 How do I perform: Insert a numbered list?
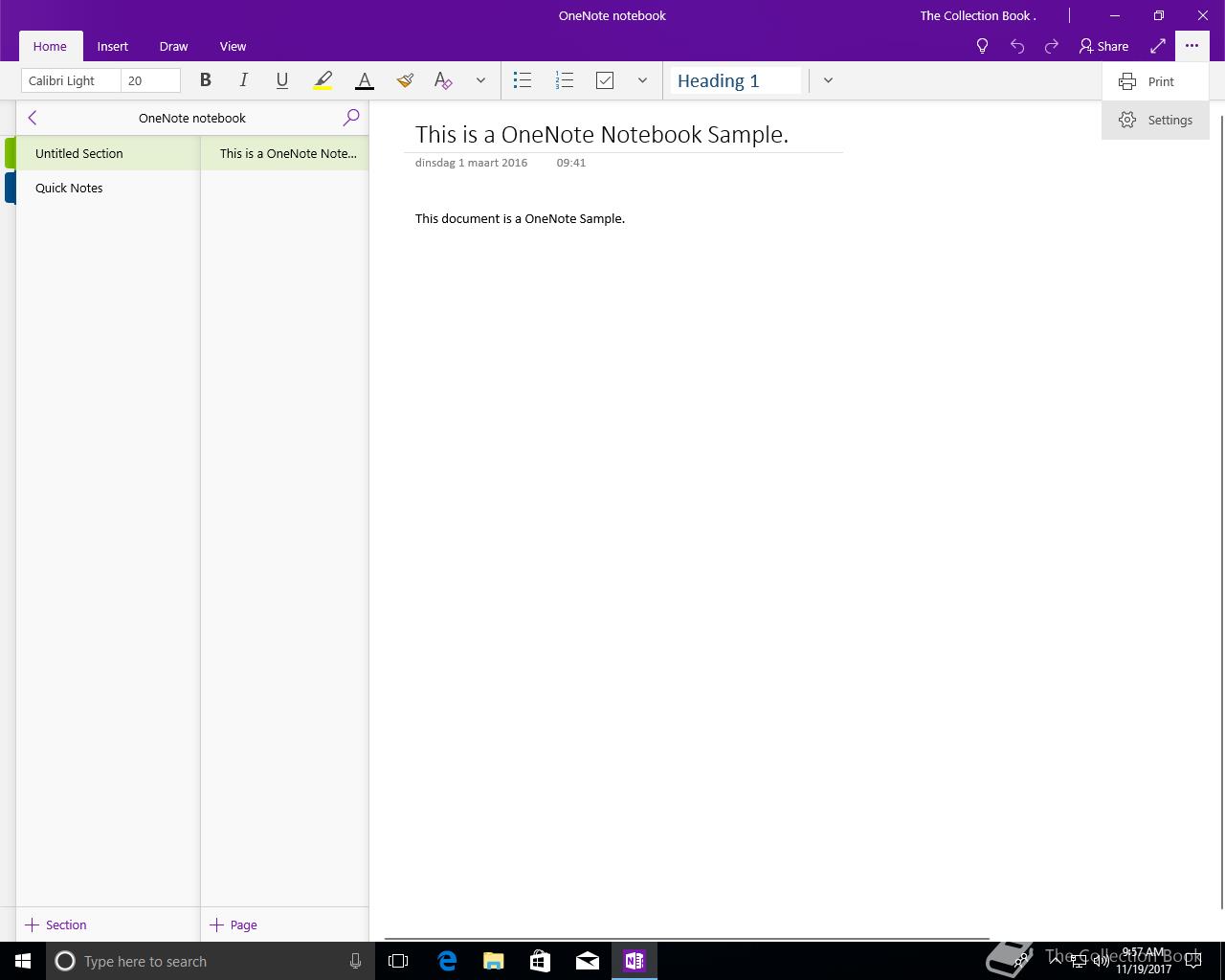point(565,80)
